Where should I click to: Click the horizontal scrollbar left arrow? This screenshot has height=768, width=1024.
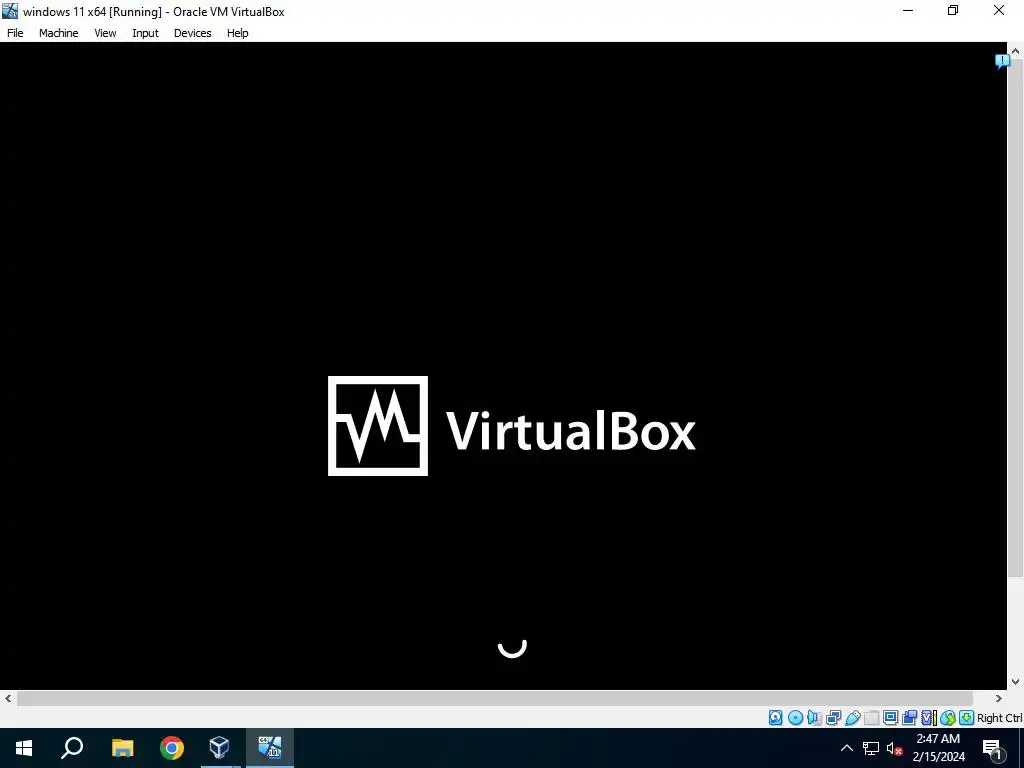[8, 698]
